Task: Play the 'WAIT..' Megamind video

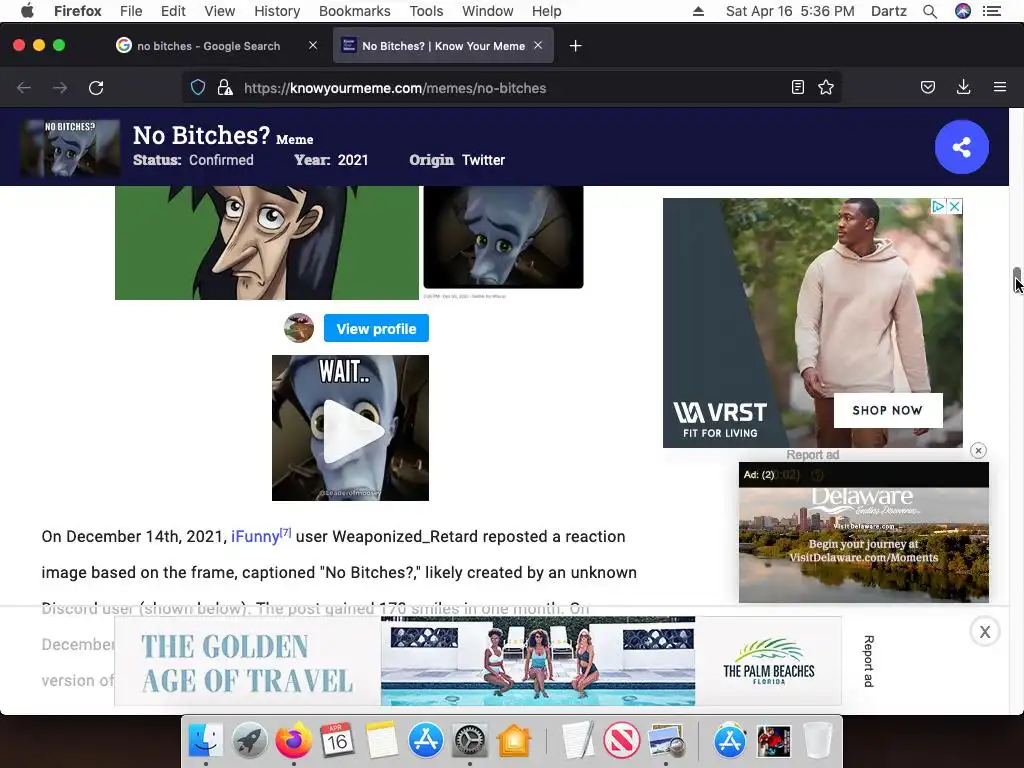Action: click(351, 428)
